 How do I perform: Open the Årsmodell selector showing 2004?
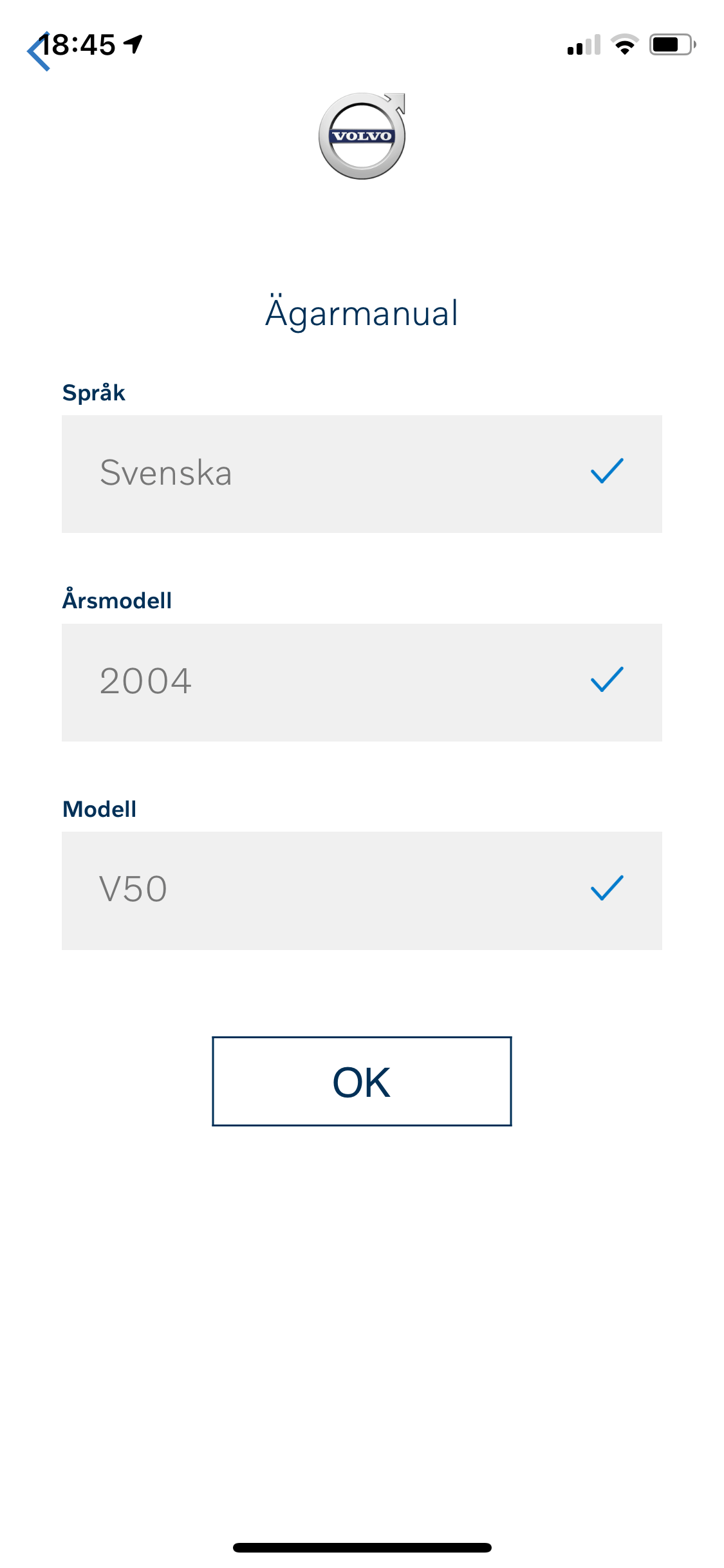point(362,682)
